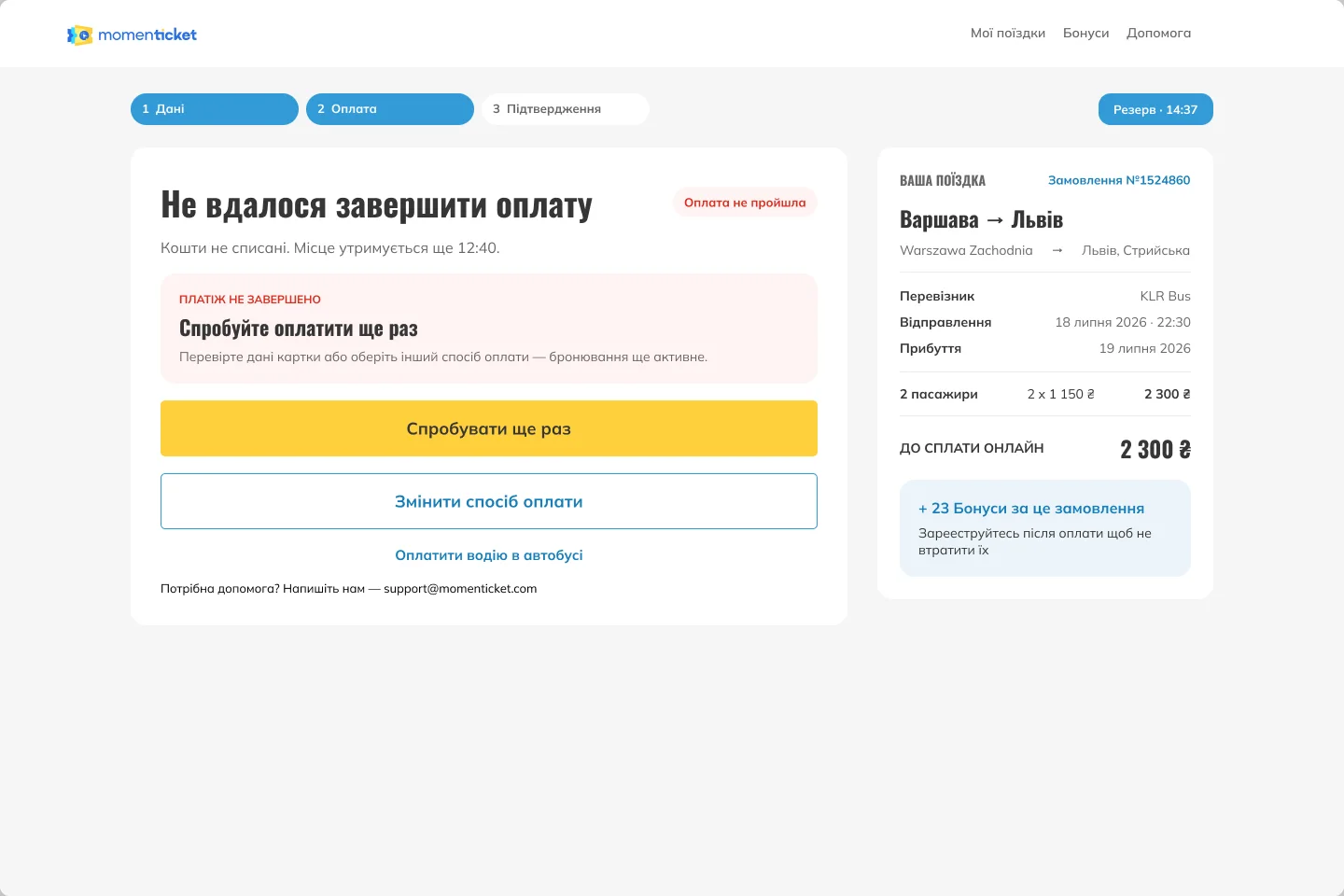Click the support@momenticket.com email address

tap(460, 589)
